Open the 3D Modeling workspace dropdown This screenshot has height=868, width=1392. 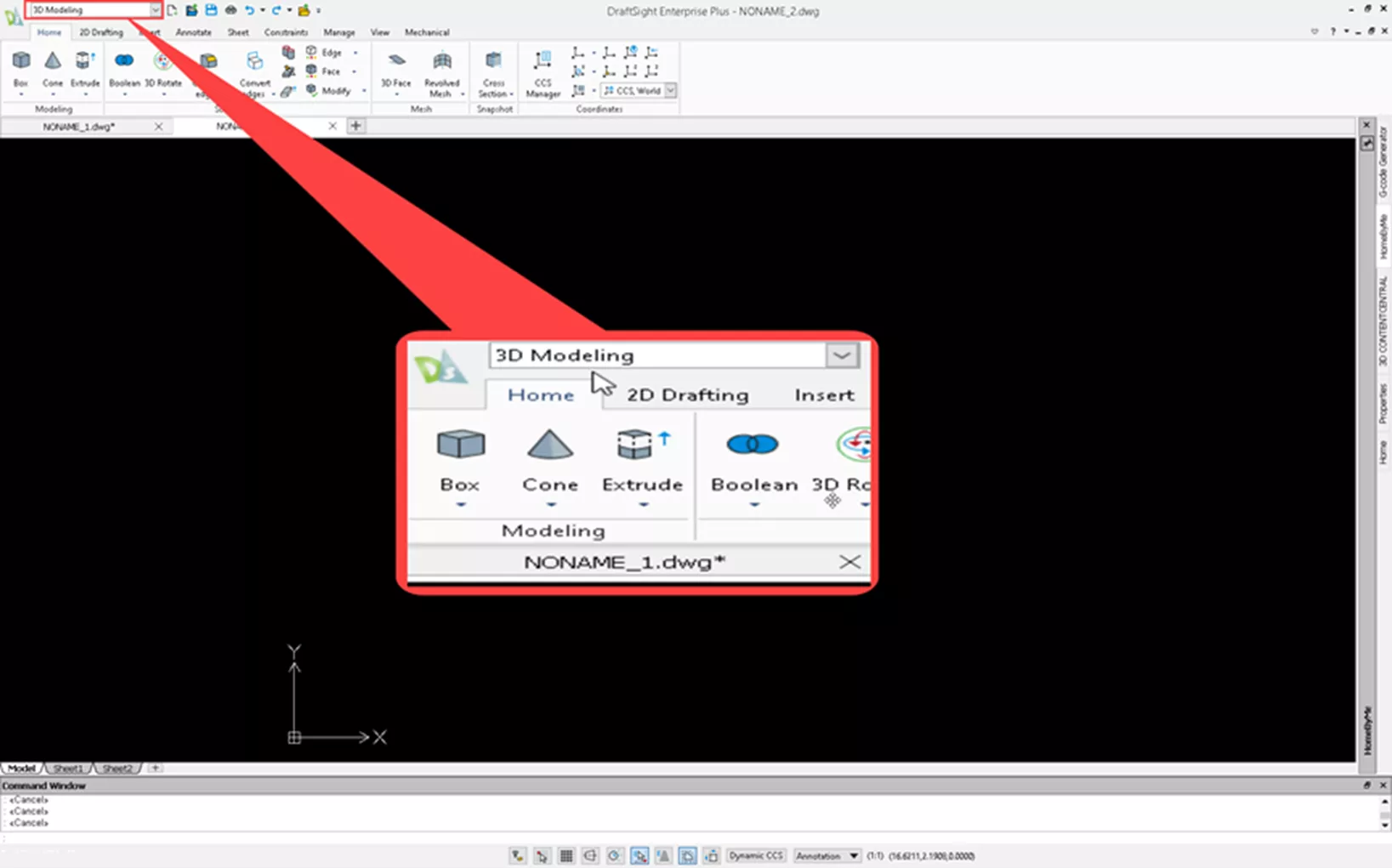pyautogui.click(x=155, y=10)
